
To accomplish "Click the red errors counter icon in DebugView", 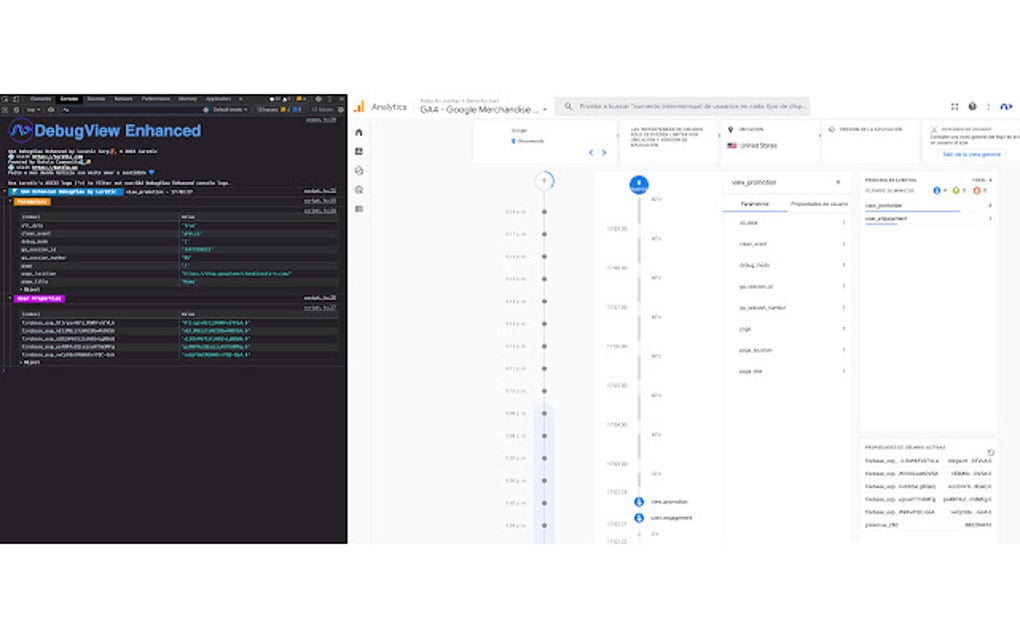I will tap(977, 190).
